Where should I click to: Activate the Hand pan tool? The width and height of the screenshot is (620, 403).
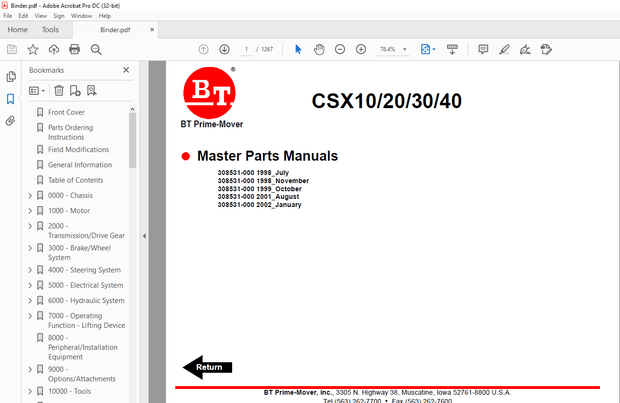click(319, 49)
